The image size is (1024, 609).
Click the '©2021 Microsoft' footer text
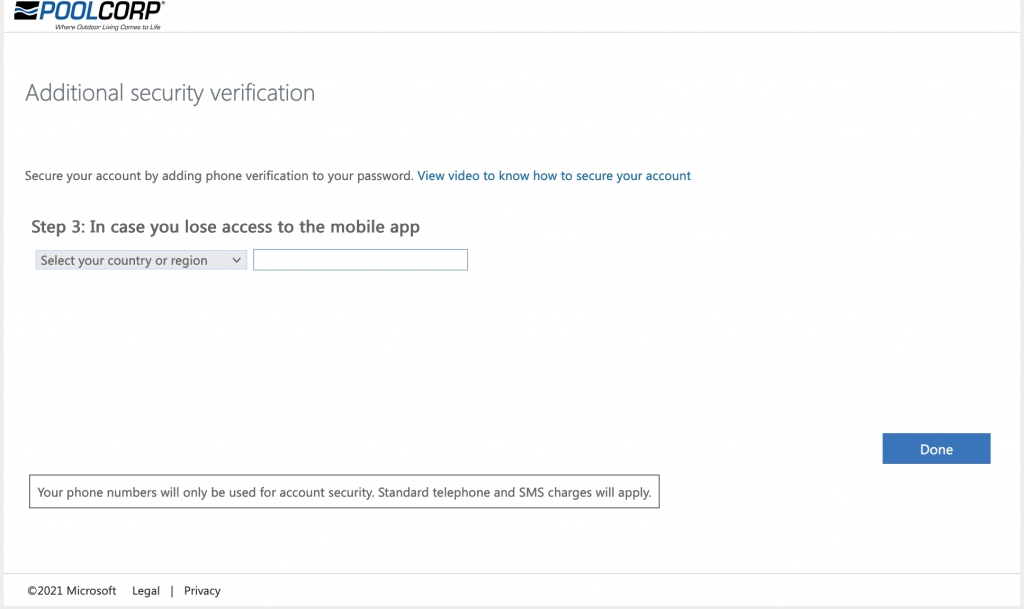72,591
